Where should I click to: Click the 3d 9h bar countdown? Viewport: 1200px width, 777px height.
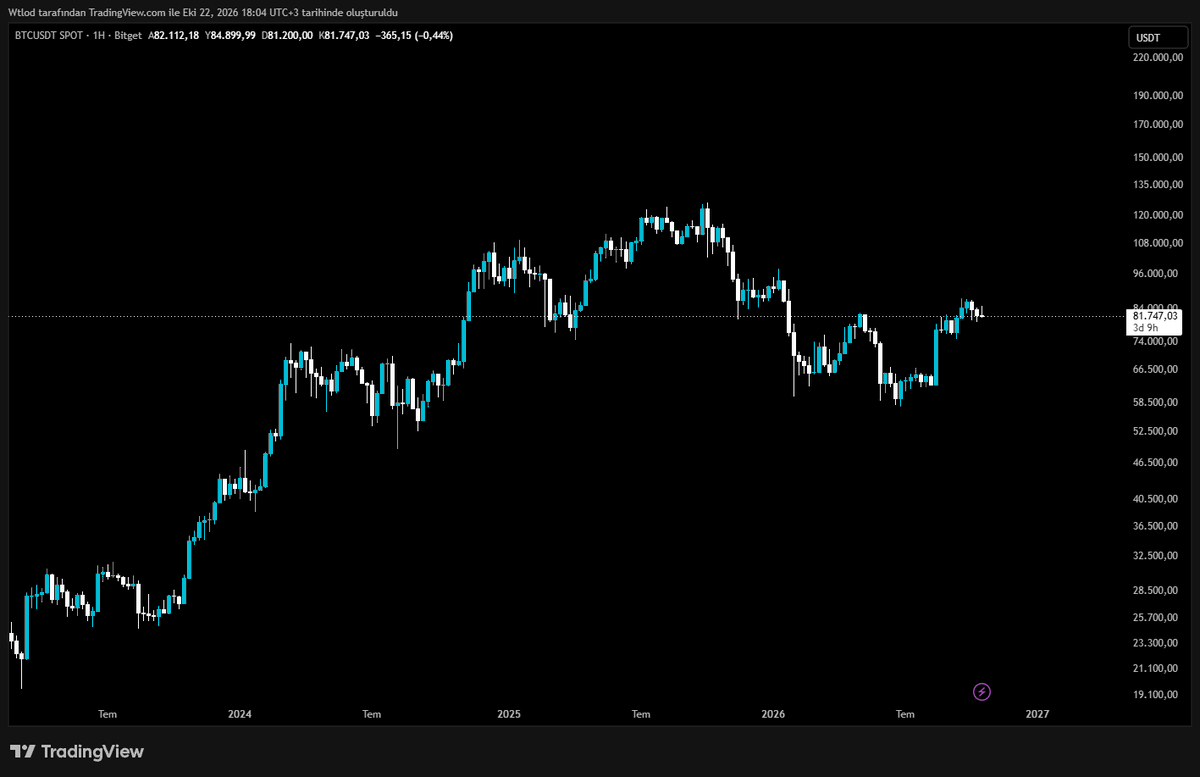click(1145, 328)
